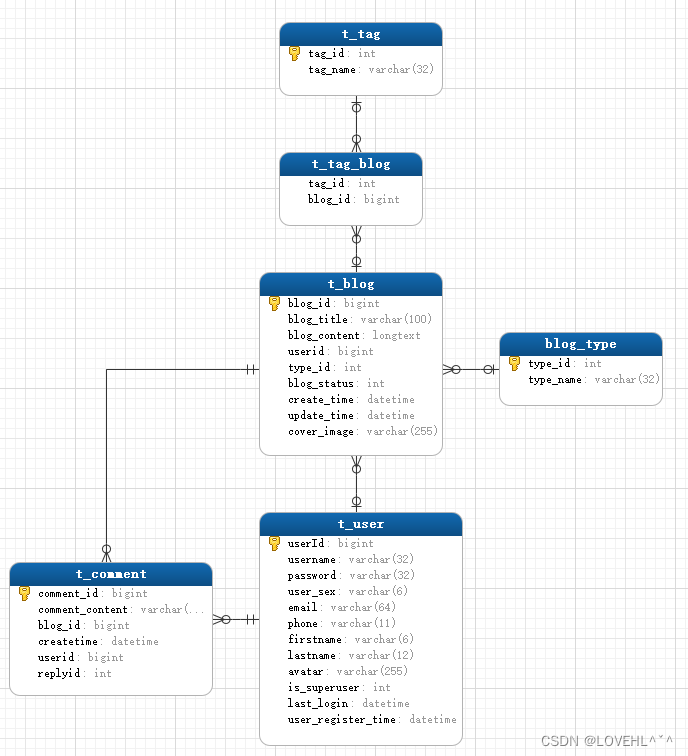Click the key icon beside userId in t_user
The width and height of the screenshot is (688, 756).
(274, 543)
